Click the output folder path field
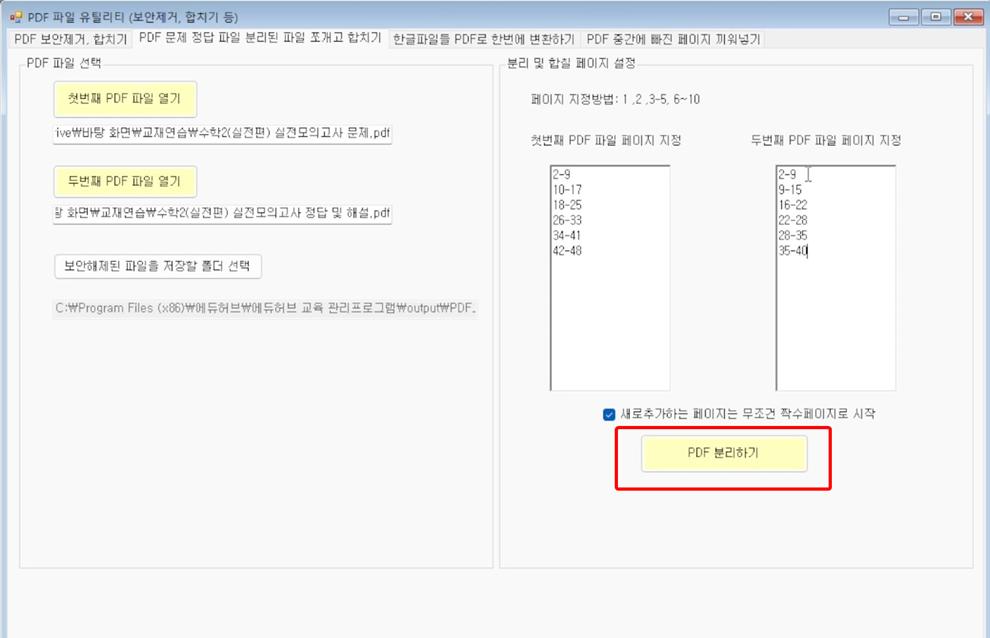The width and height of the screenshot is (990, 638). tap(265, 308)
